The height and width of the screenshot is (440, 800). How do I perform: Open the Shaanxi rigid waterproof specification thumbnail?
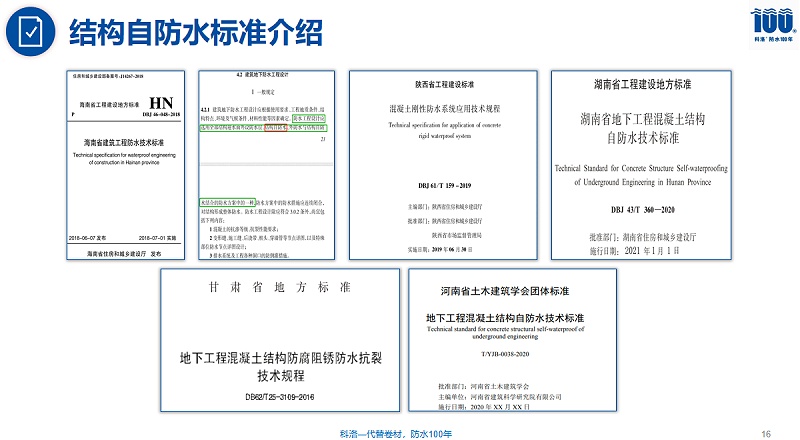tap(443, 165)
